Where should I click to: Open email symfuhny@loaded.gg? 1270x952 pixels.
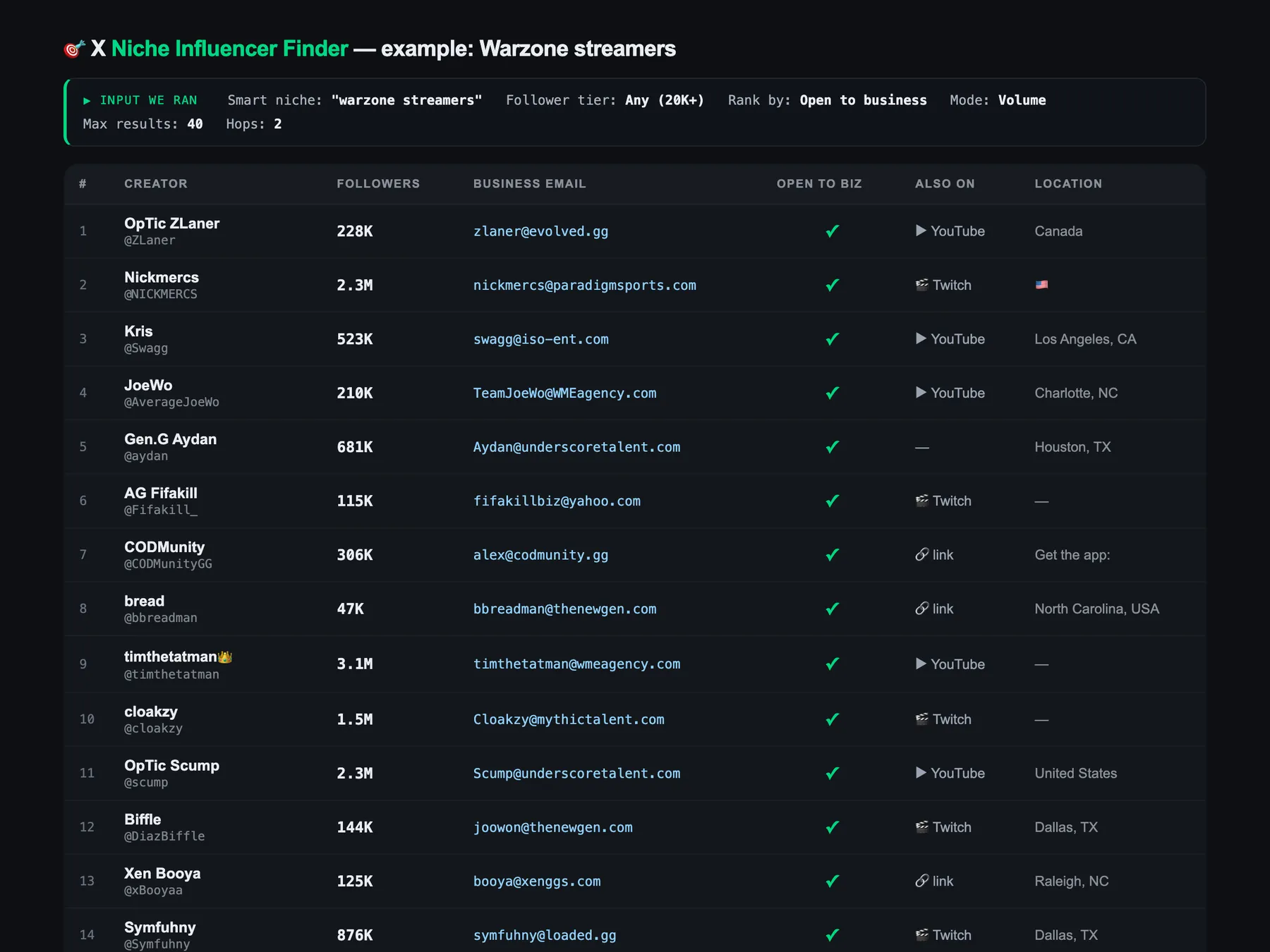point(545,935)
